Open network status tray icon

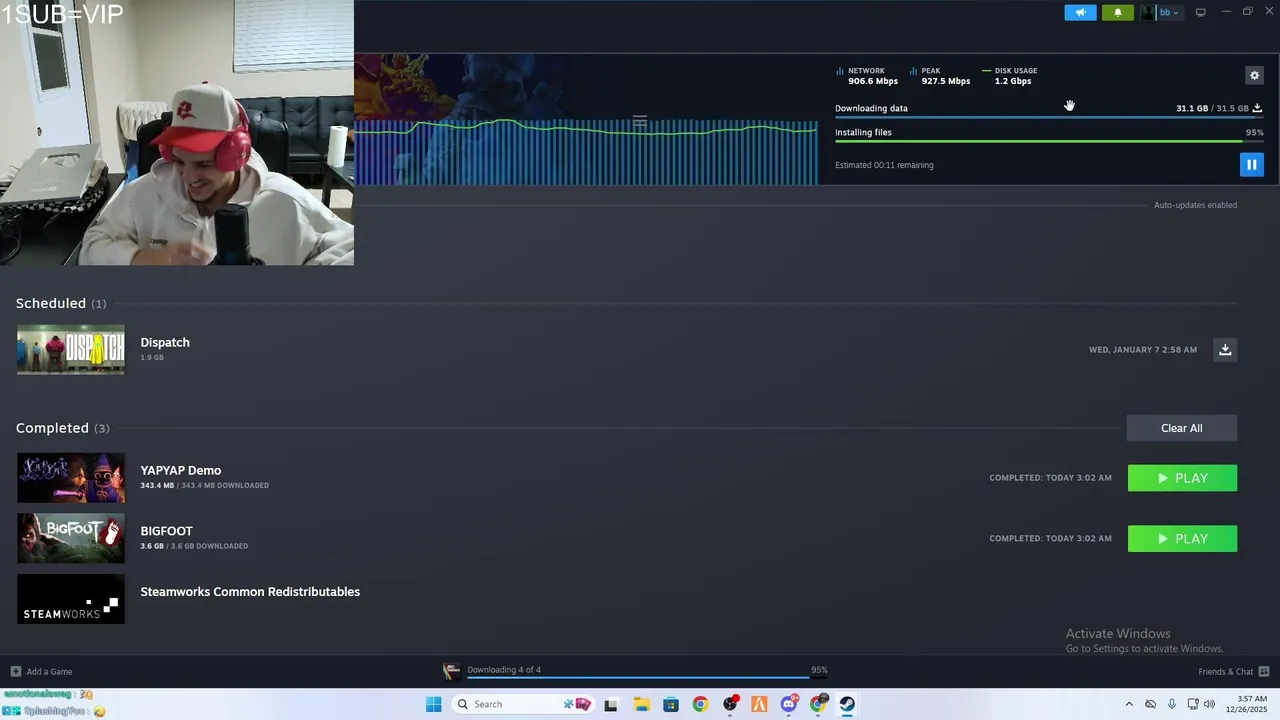[1193, 704]
